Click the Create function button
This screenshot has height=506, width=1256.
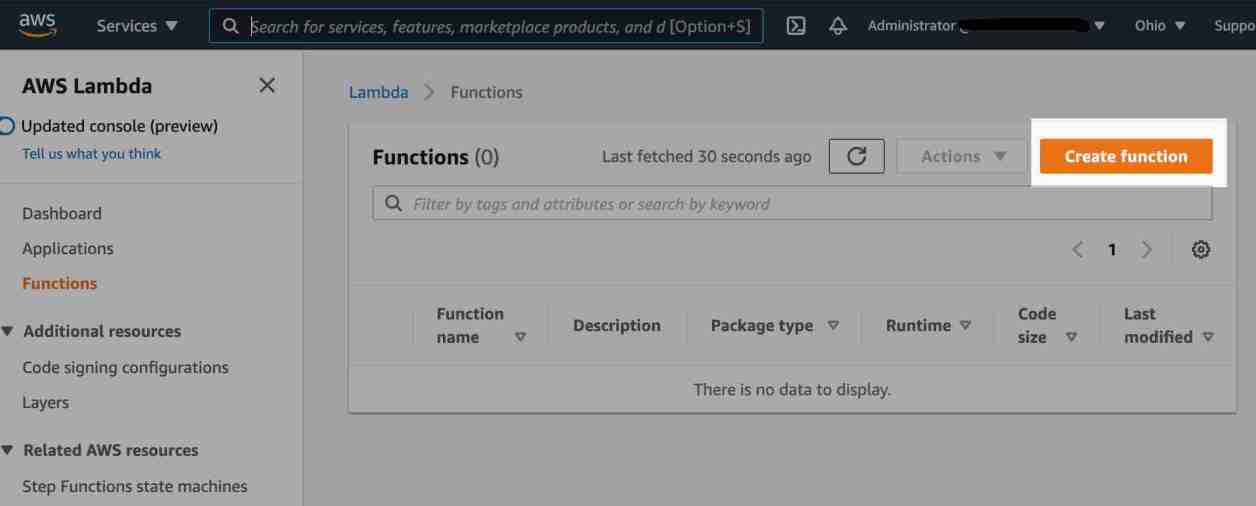point(1126,156)
